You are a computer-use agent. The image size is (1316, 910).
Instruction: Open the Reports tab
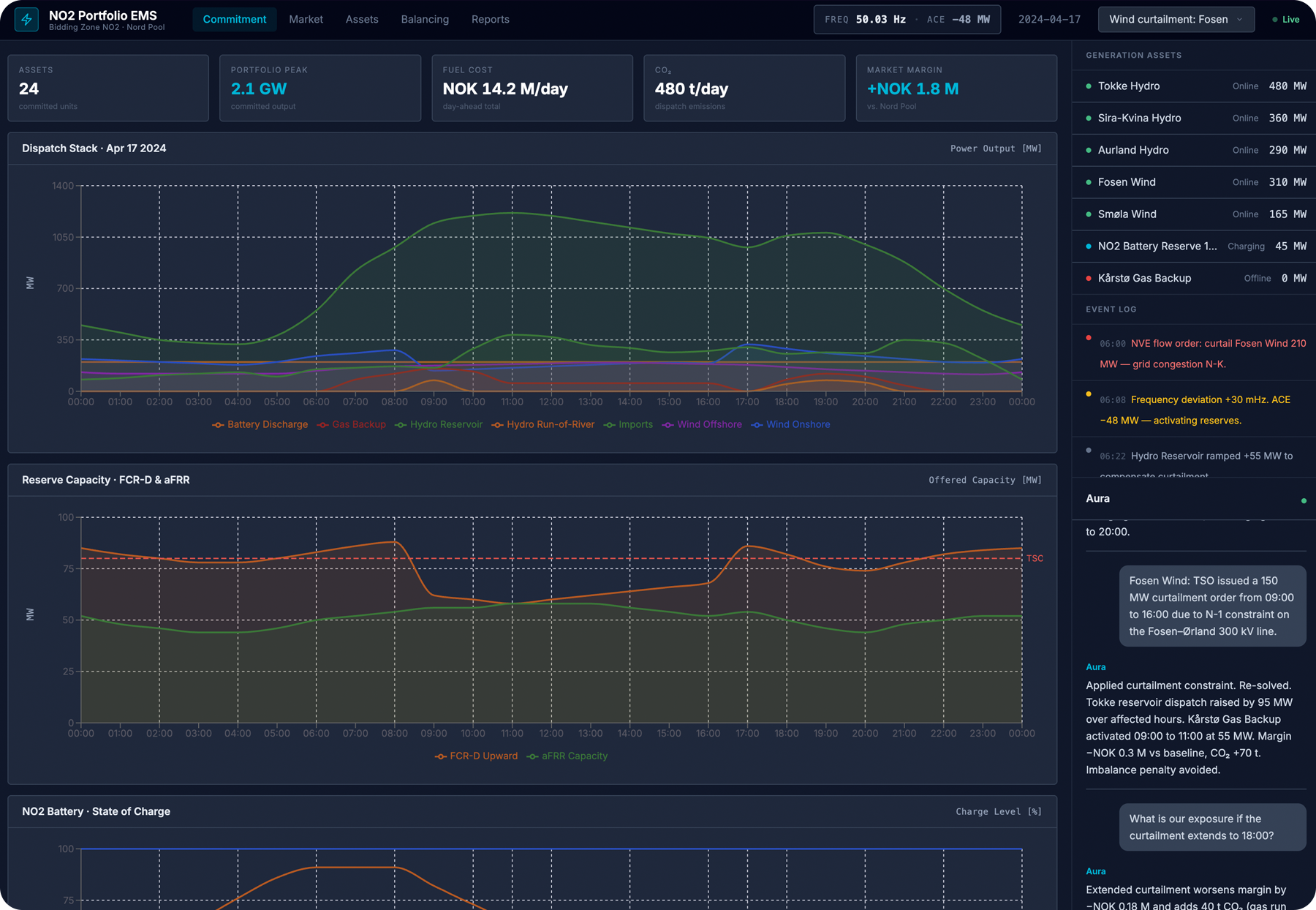click(x=491, y=20)
